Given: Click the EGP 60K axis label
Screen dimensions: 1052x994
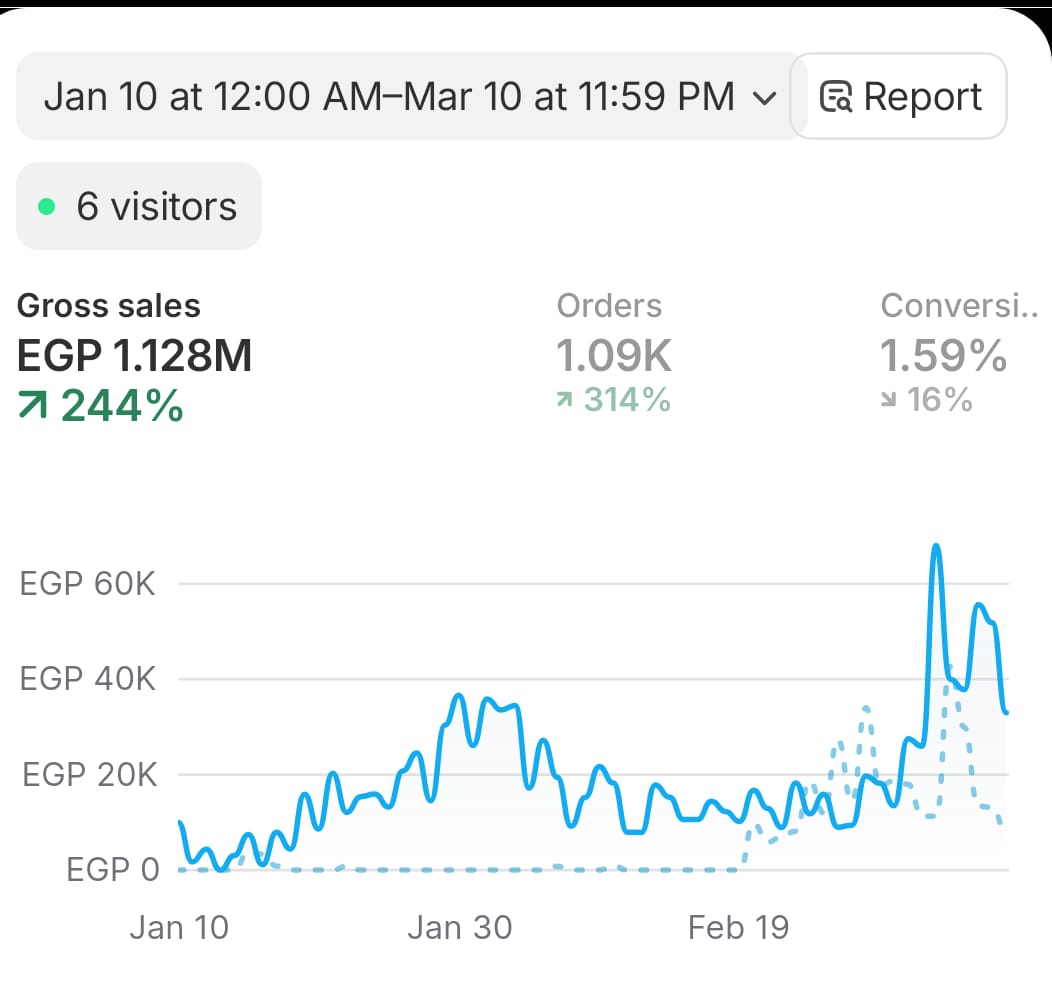Looking at the screenshot, I should pyautogui.click(x=88, y=583).
